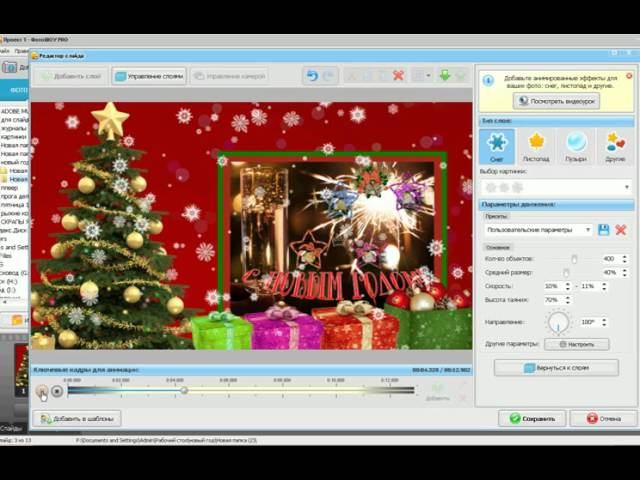Image resolution: width=640 pixels, height=480 pixels.
Task: Click the timeline playhead handle
Action: tap(184, 391)
